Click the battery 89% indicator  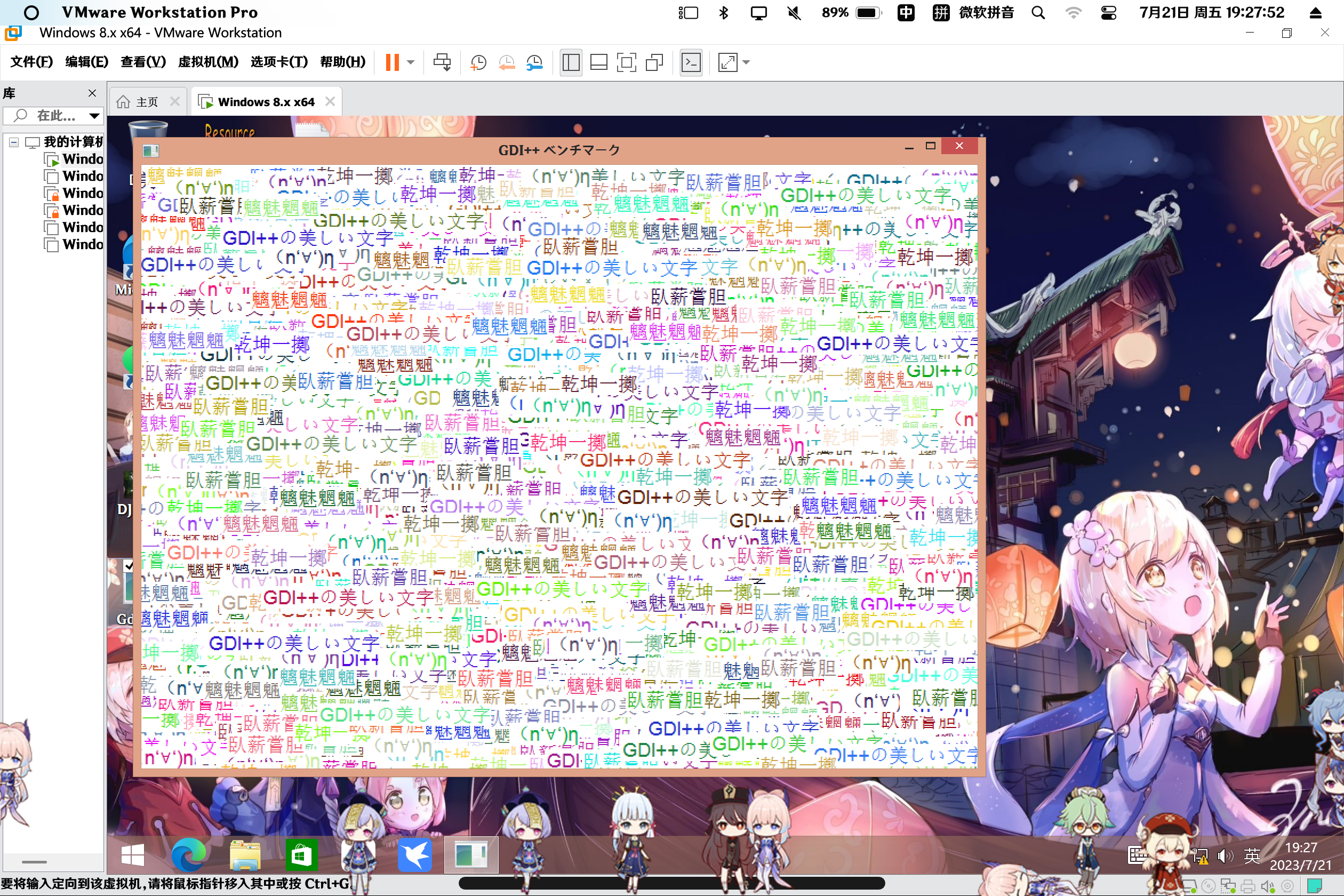click(851, 13)
